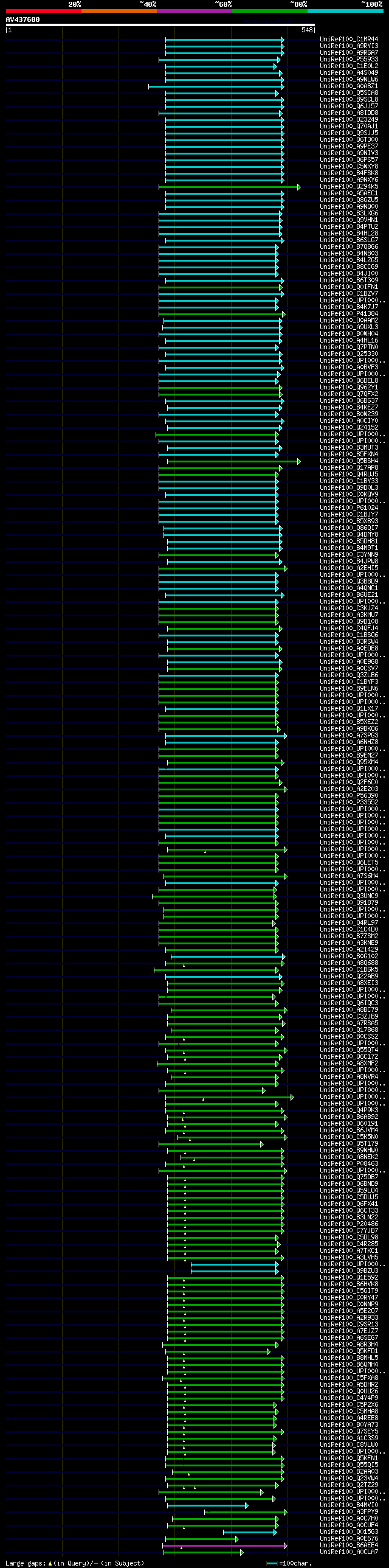Select the UniRef100_B8CCG9 hit label
This screenshot has height=1568, width=389.
coord(349,267)
